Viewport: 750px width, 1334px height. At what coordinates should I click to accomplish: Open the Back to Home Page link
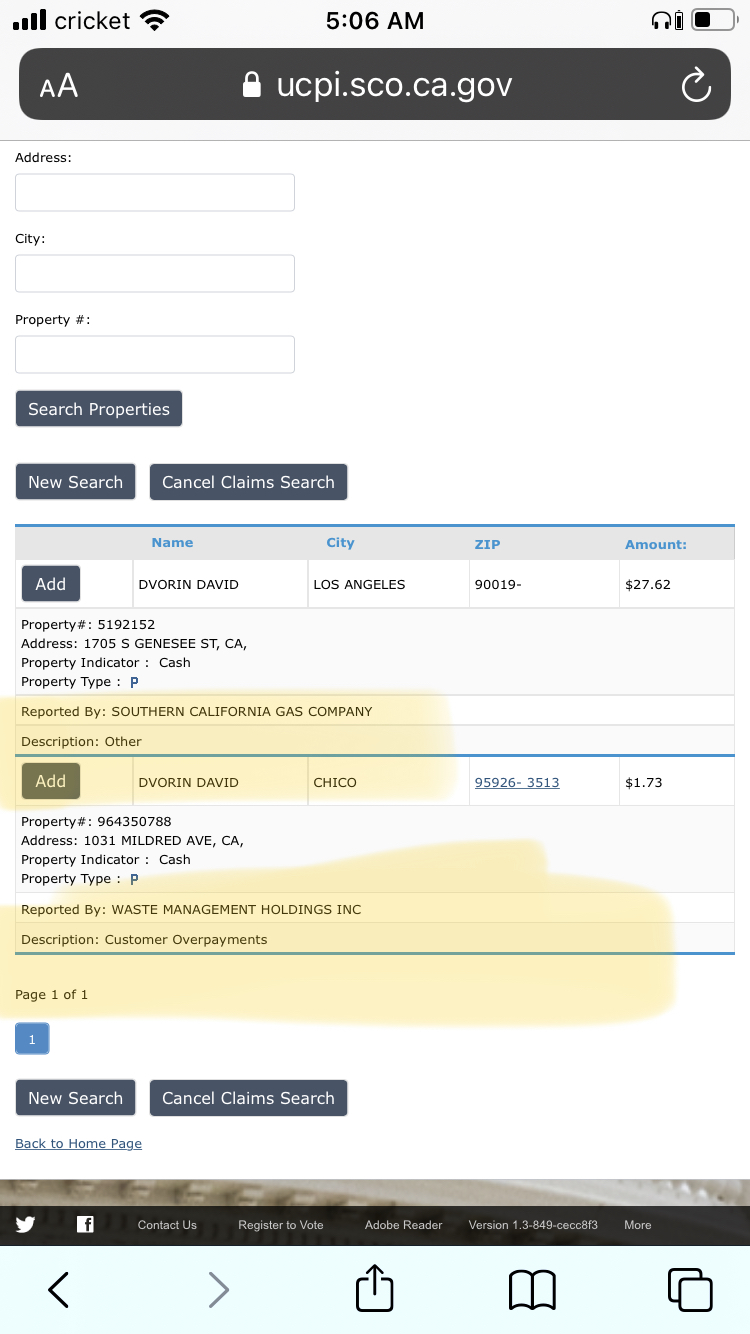point(78,1143)
